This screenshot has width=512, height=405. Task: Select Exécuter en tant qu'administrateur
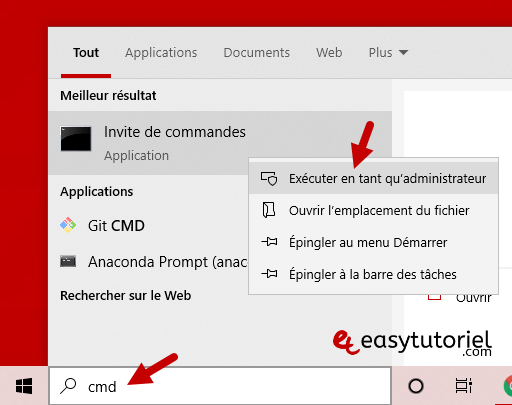click(x=374, y=179)
